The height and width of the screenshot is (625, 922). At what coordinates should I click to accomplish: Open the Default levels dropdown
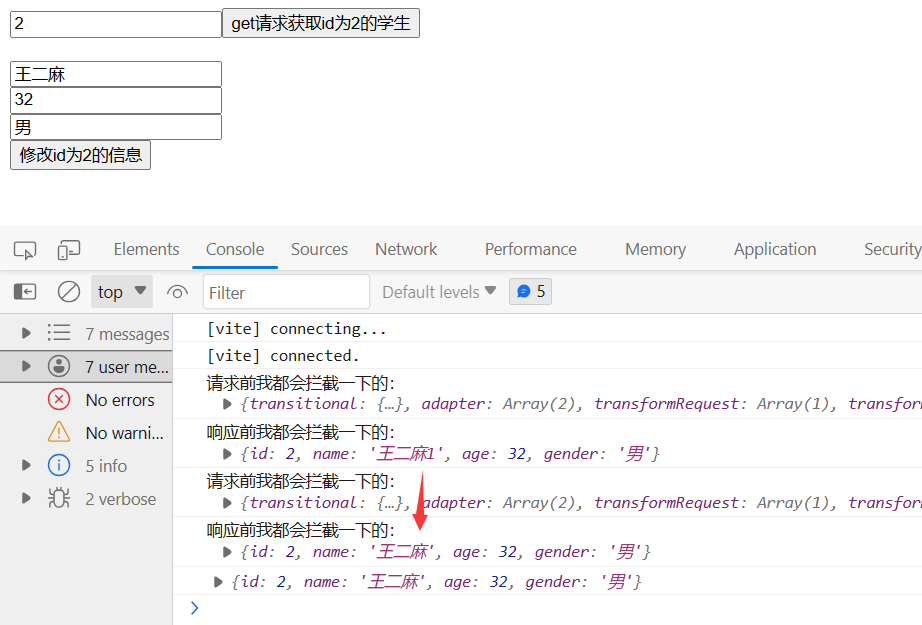(439, 292)
